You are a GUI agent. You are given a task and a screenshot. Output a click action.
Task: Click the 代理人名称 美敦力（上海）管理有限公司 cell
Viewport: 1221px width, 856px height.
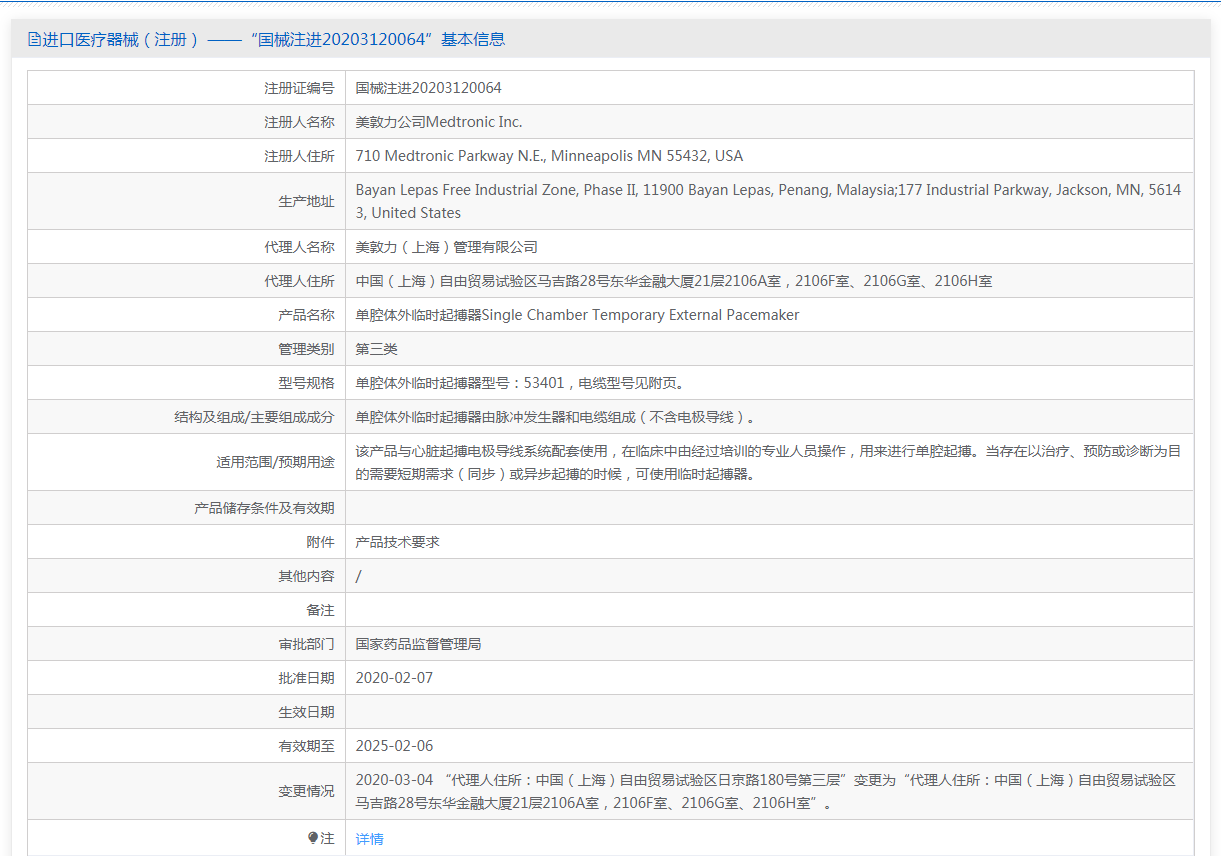(x=770, y=247)
